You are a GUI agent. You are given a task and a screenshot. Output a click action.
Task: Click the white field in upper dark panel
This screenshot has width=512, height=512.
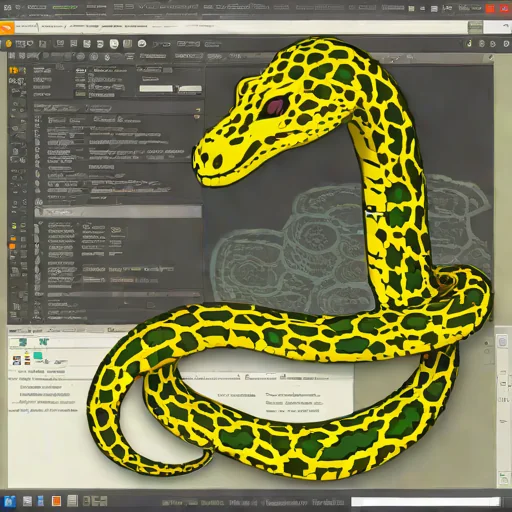point(156,88)
